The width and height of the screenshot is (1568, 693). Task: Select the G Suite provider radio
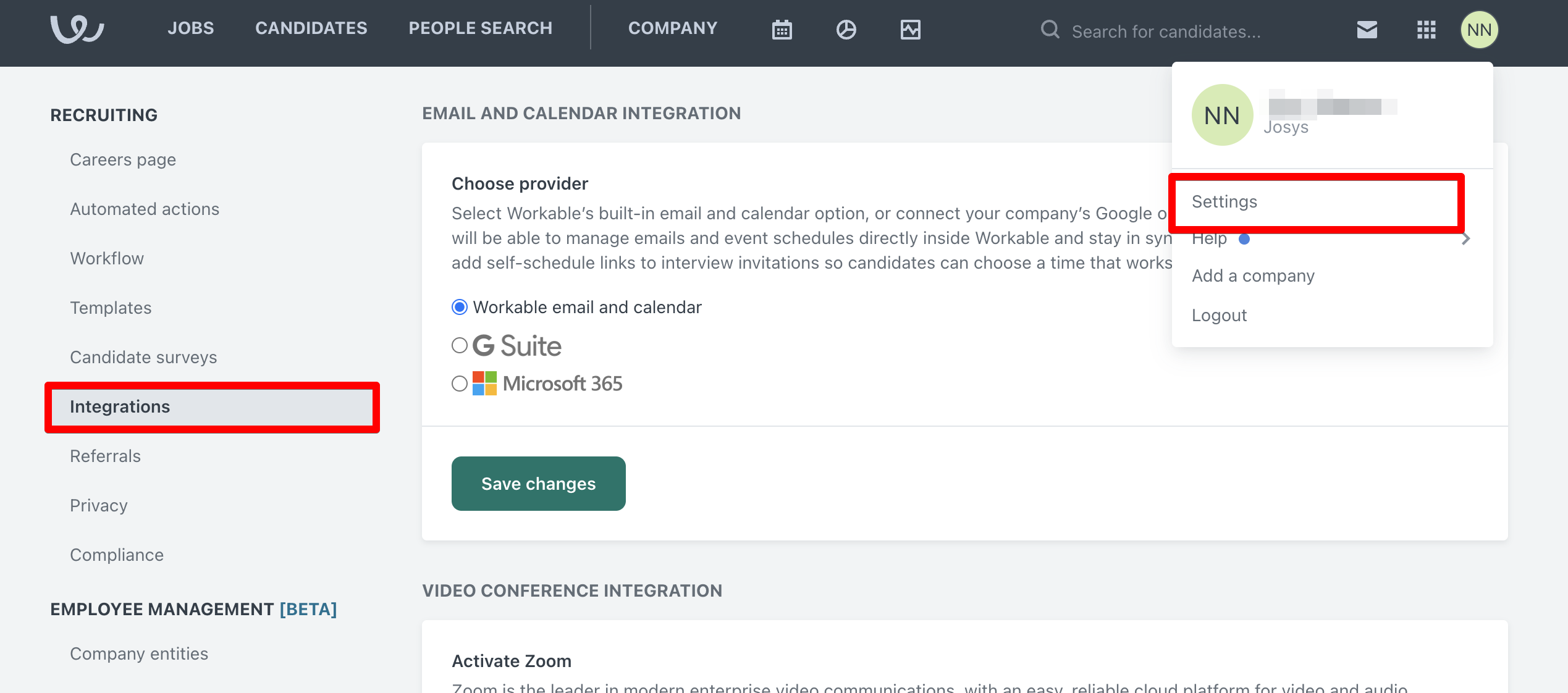tap(460, 345)
